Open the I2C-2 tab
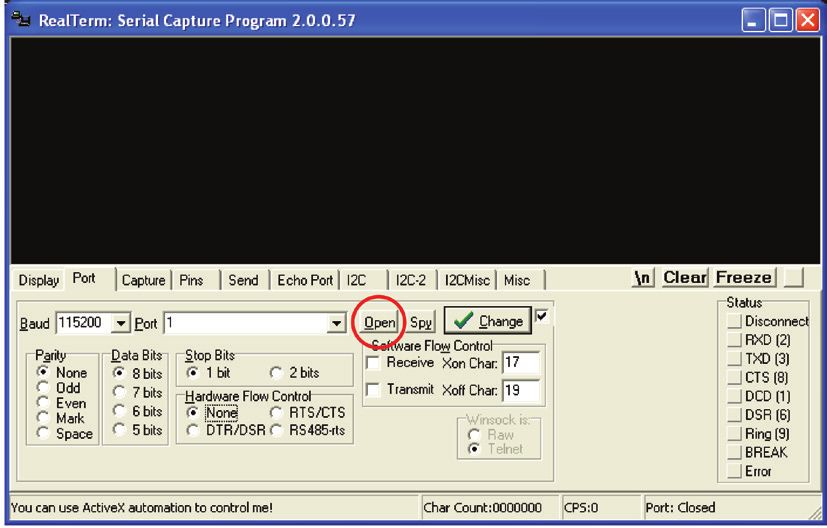 (411, 280)
